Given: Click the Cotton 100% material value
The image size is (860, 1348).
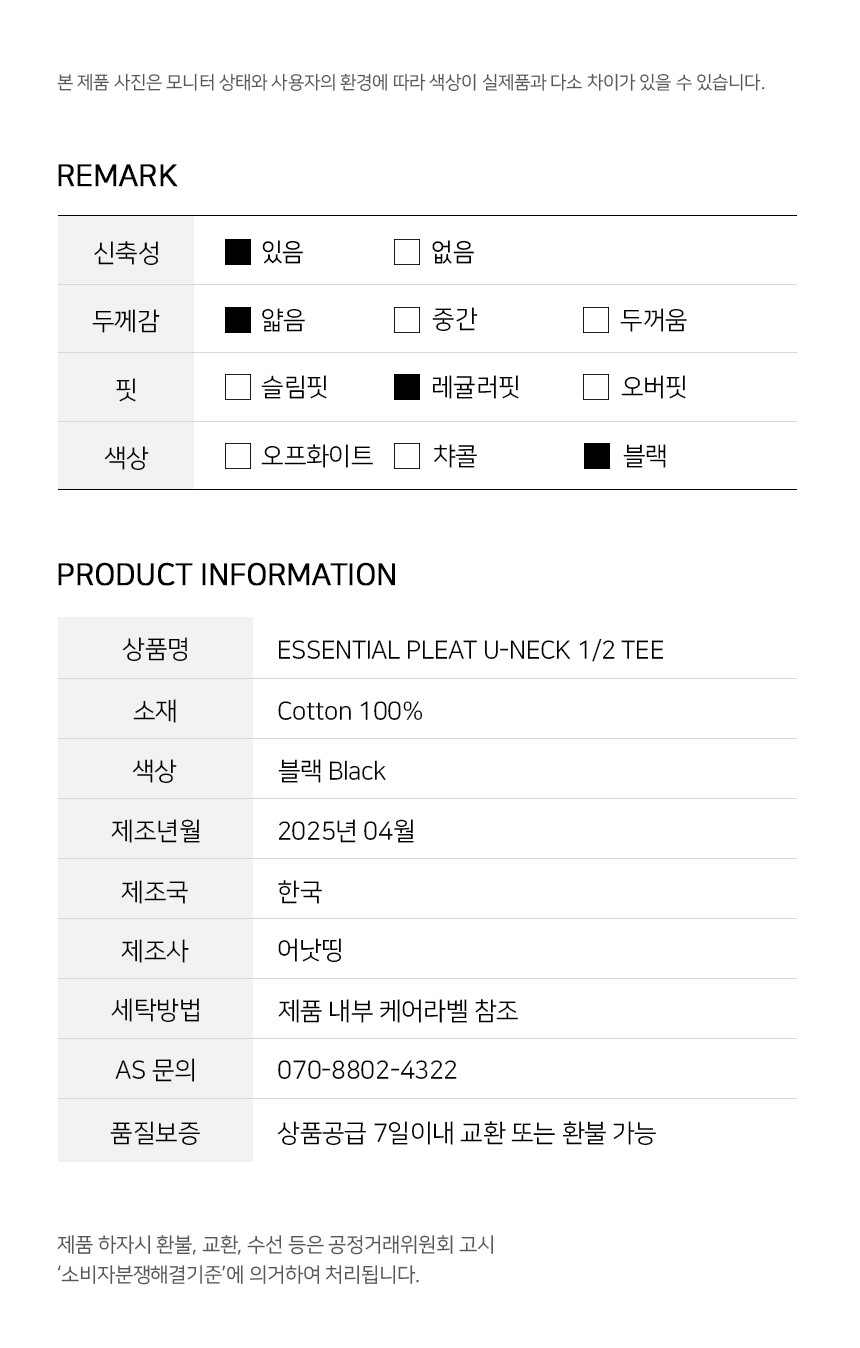Looking at the screenshot, I should 350,711.
